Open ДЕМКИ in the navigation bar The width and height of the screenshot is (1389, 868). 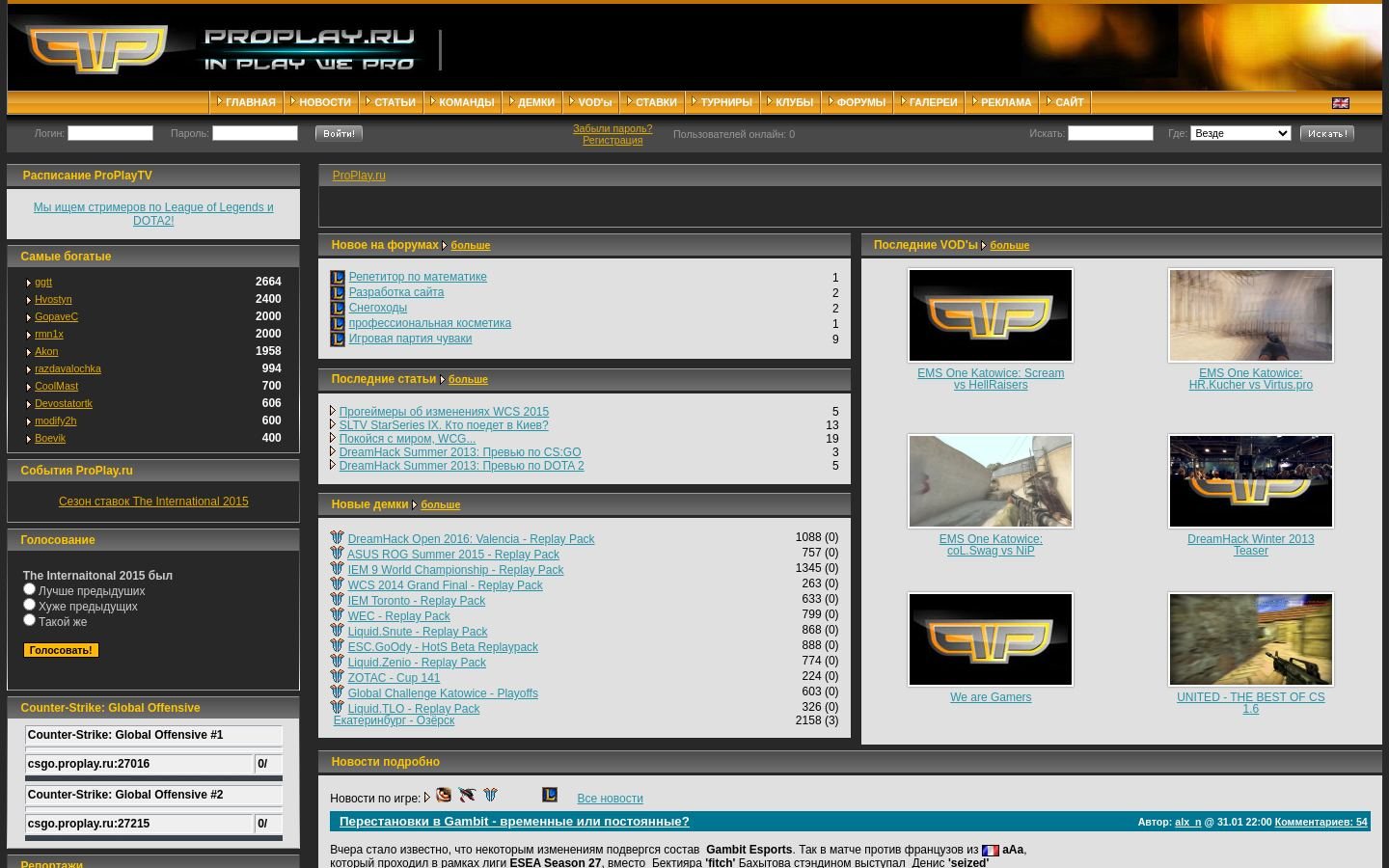pyautogui.click(x=536, y=102)
